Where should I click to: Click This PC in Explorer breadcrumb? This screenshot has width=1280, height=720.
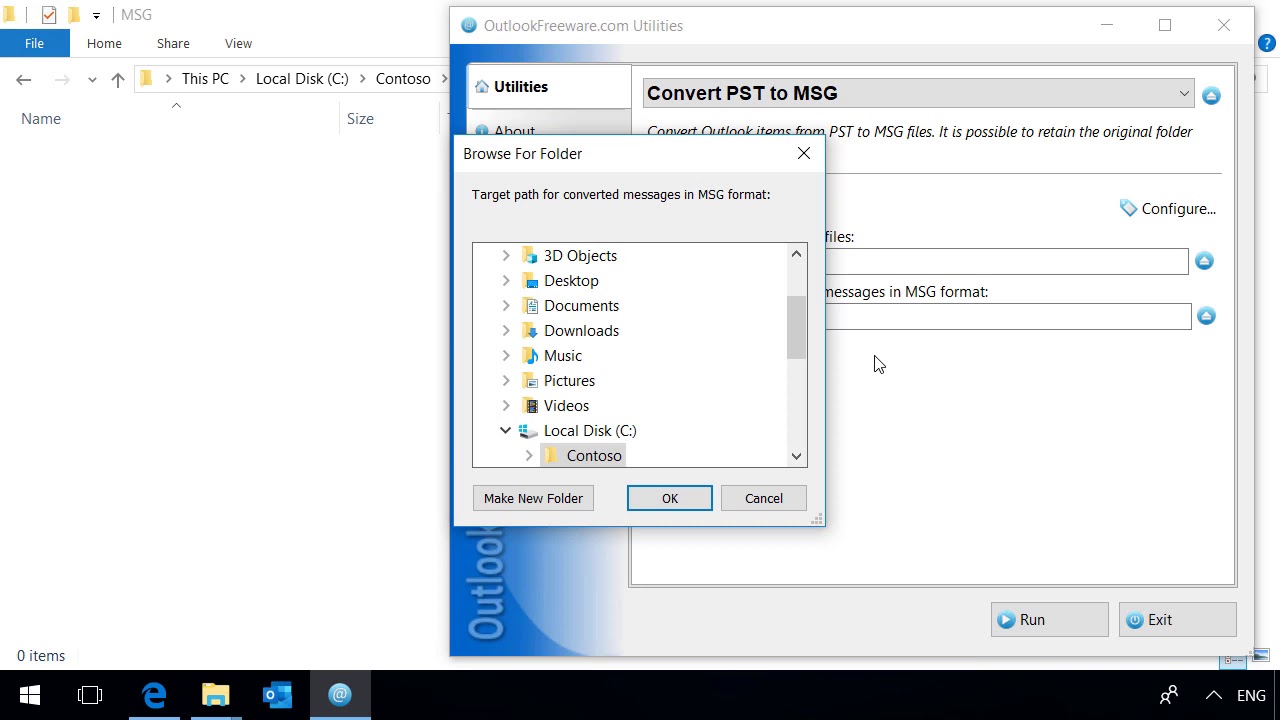click(x=205, y=79)
